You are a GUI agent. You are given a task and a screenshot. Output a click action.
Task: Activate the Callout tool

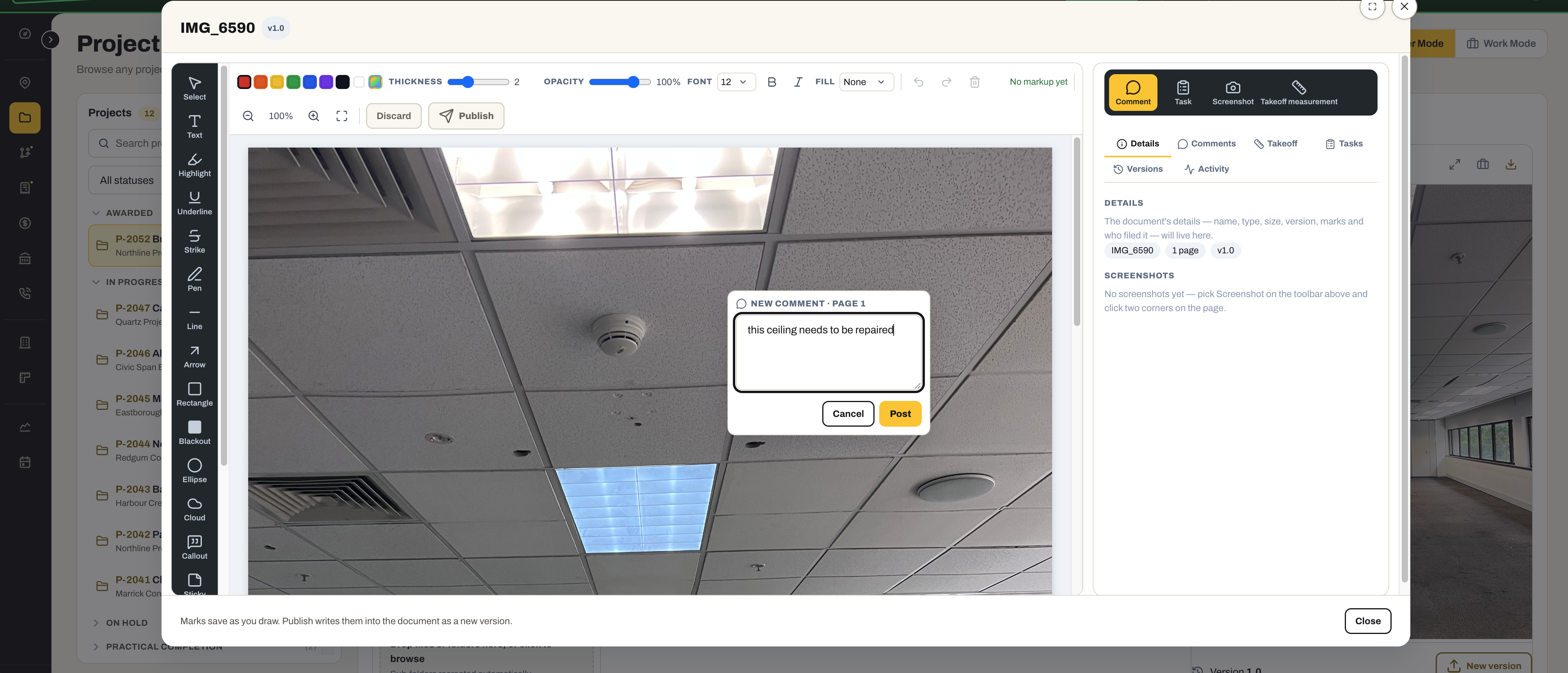(x=194, y=548)
